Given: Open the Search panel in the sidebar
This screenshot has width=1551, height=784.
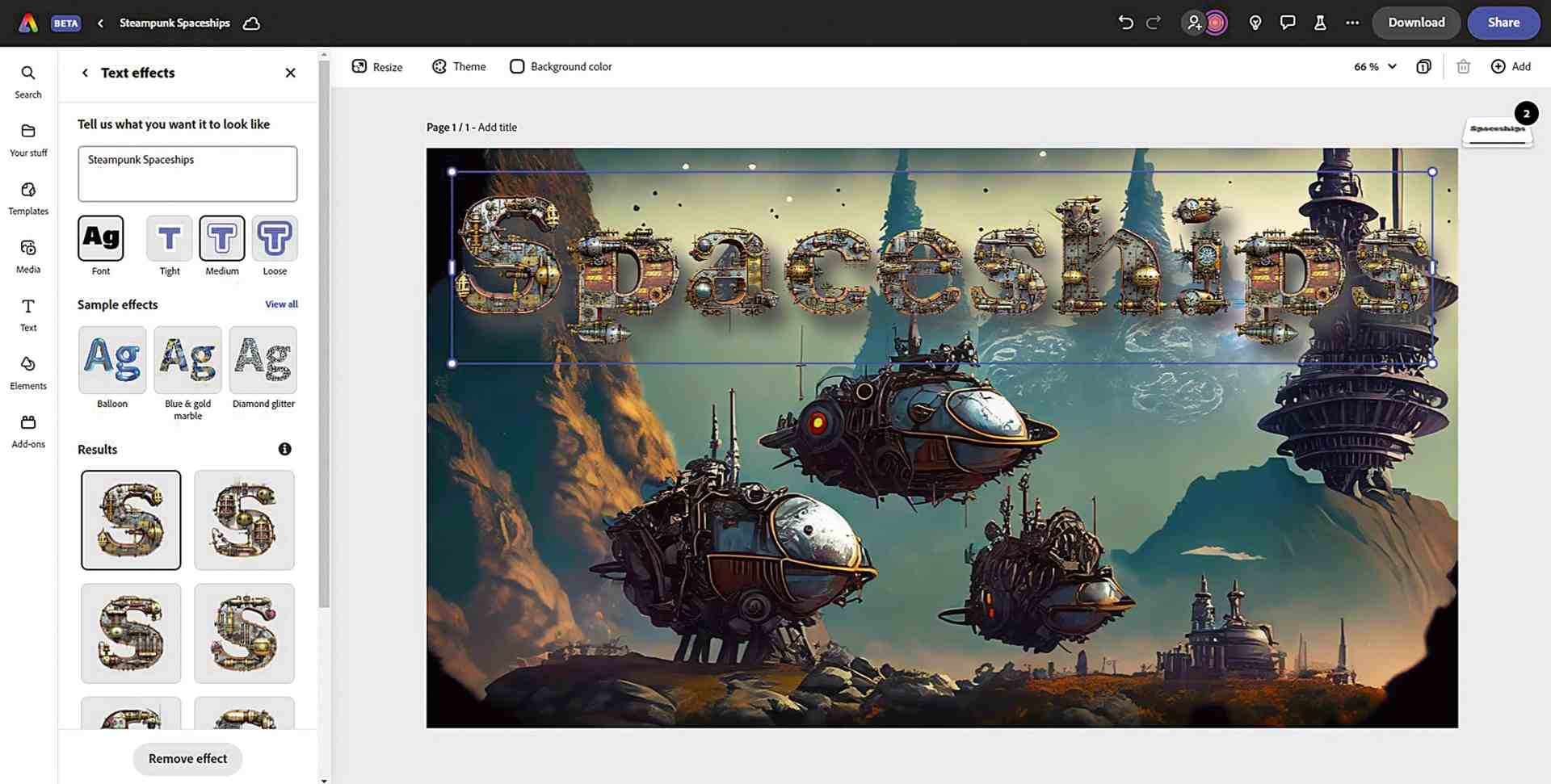Looking at the screenshot, I should pyautogui.click(x=27, y=79).
